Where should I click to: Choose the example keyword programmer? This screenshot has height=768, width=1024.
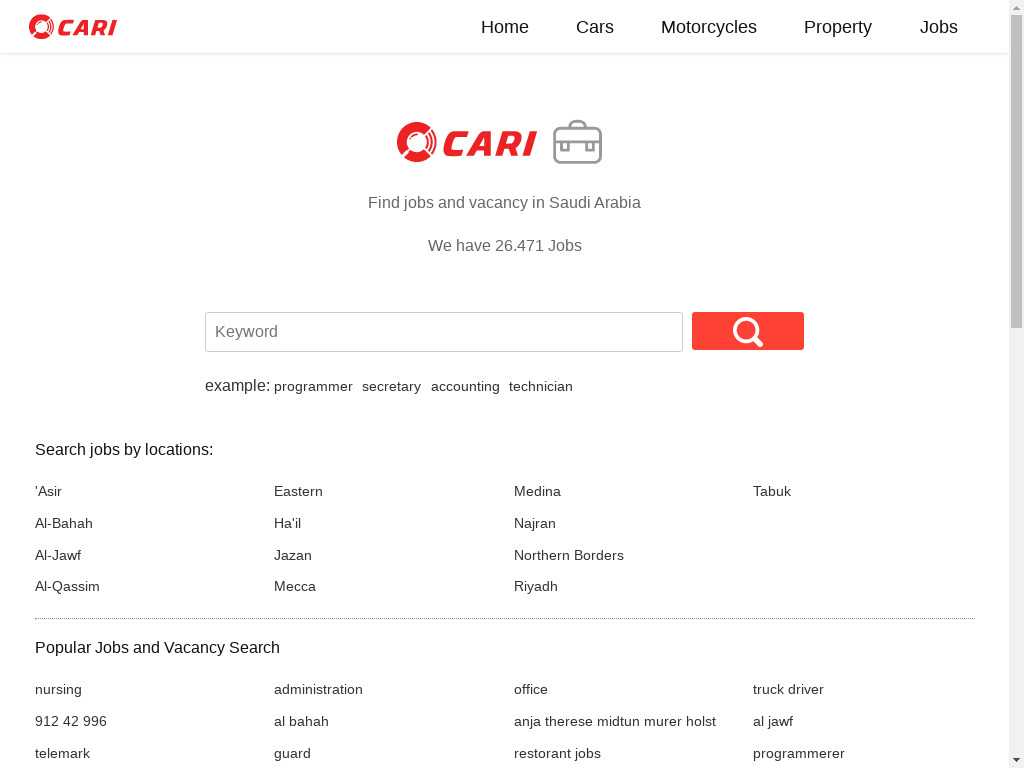(313, 387)
